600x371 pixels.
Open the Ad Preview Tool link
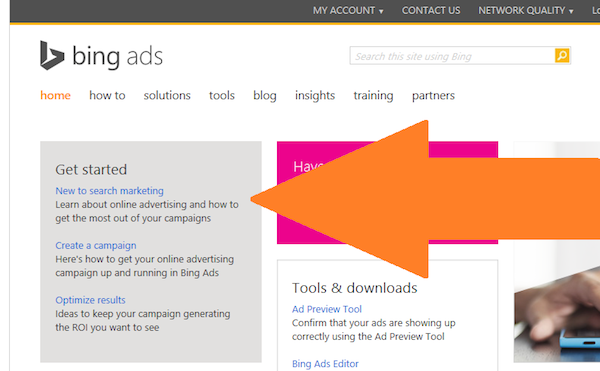[327, 309]
